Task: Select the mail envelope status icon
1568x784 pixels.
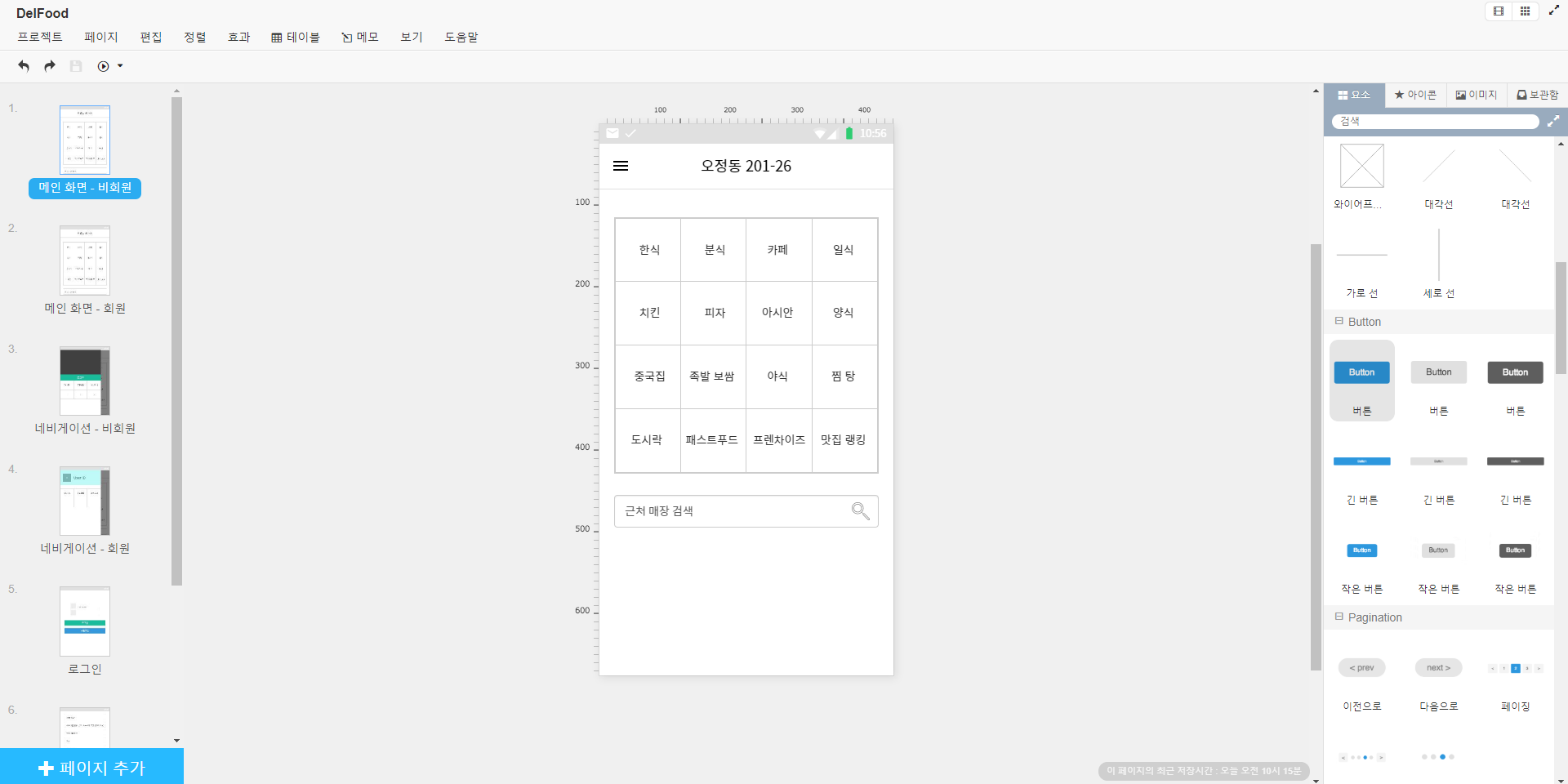Action: (612, 133)
